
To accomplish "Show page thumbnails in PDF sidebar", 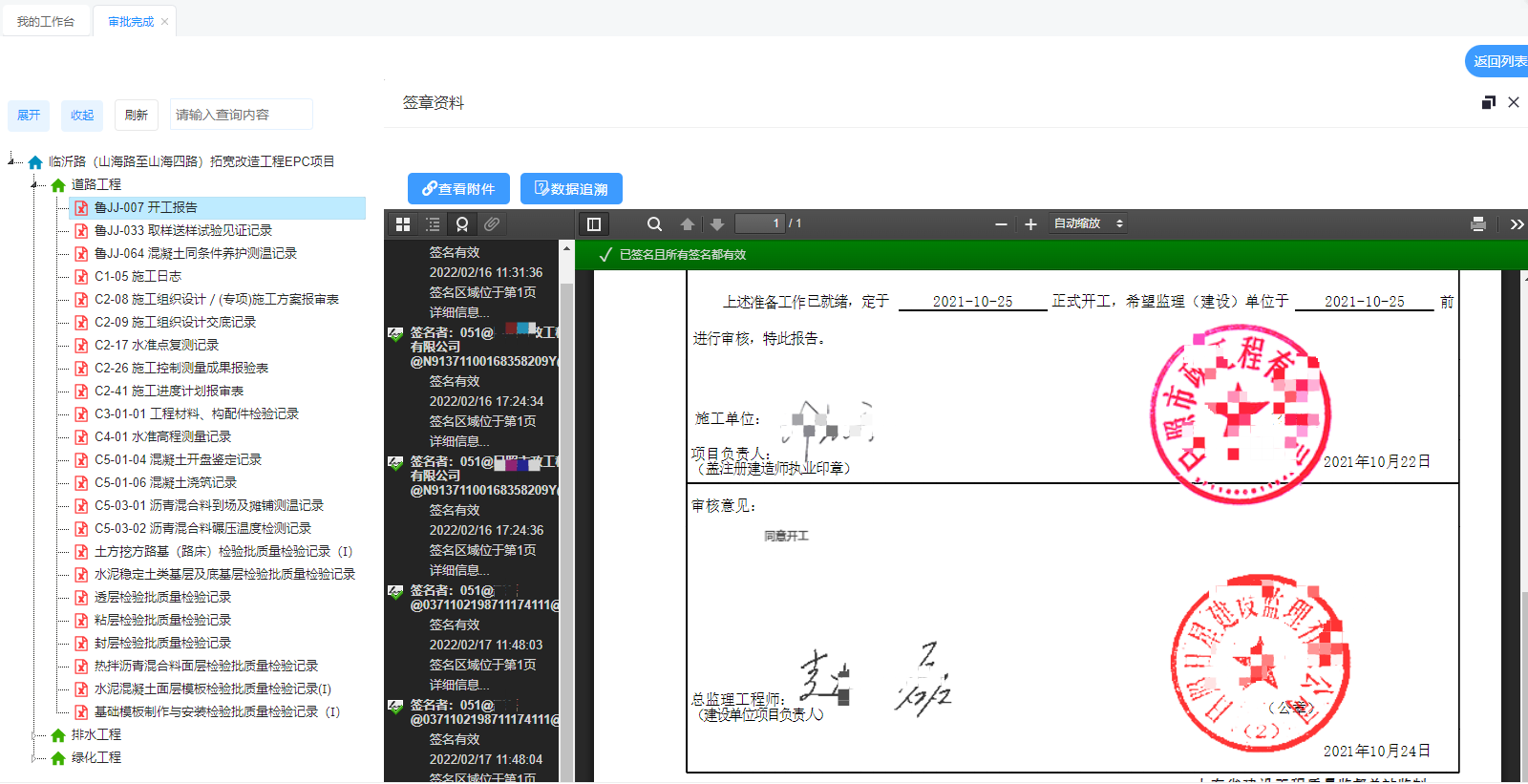I will [x=403, y=224].
